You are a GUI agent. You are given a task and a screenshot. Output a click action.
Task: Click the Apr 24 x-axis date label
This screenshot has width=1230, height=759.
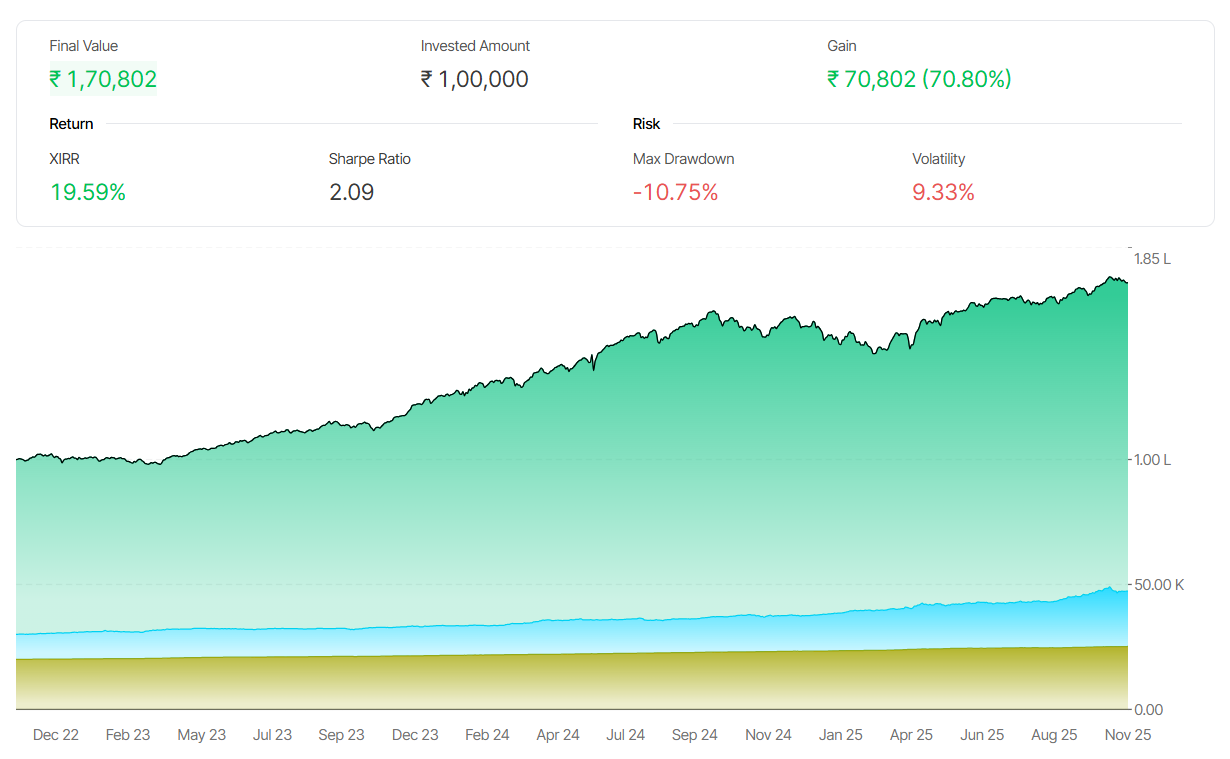557,735
